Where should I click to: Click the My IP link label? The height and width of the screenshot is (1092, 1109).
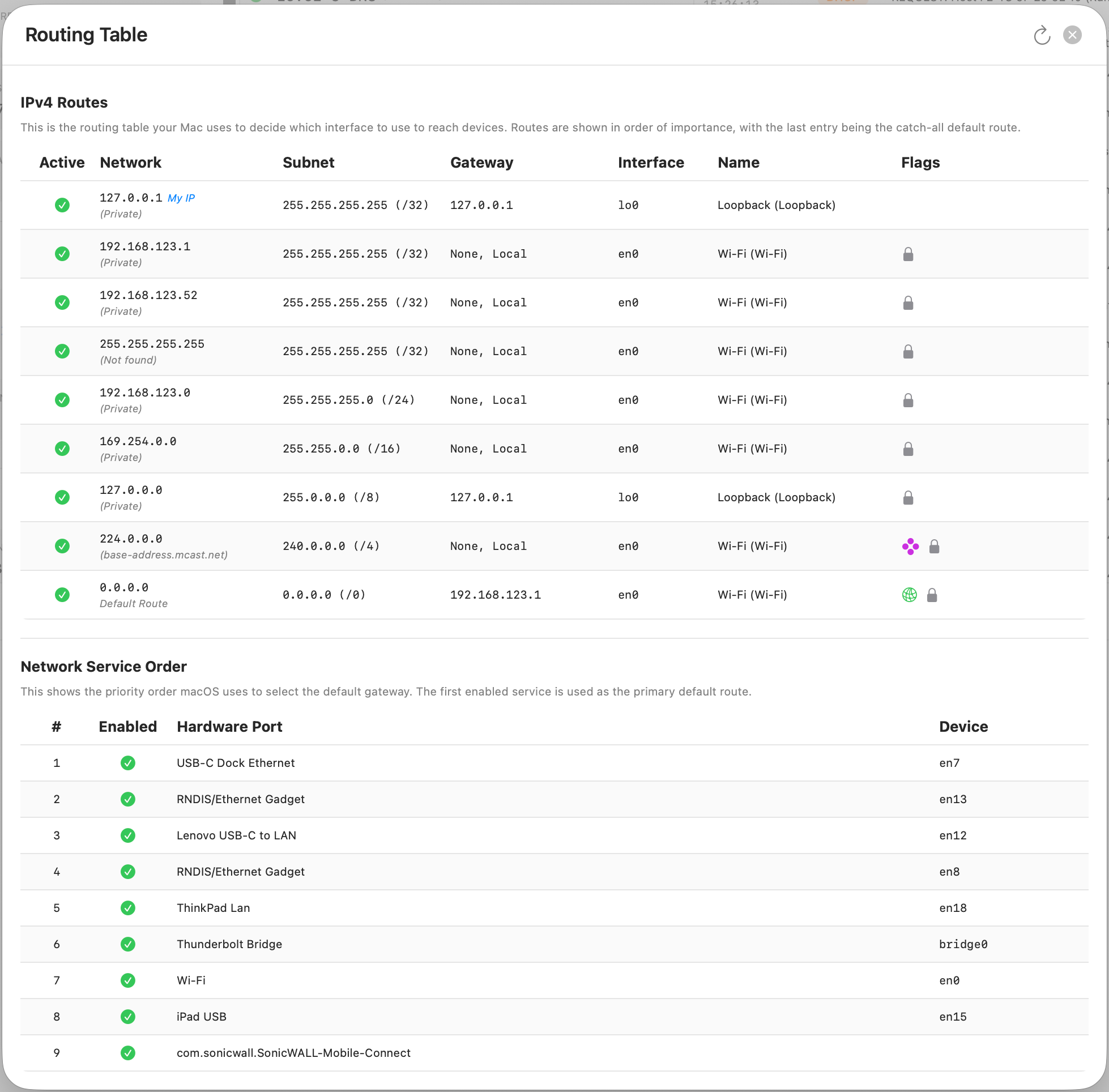[181, 198]
